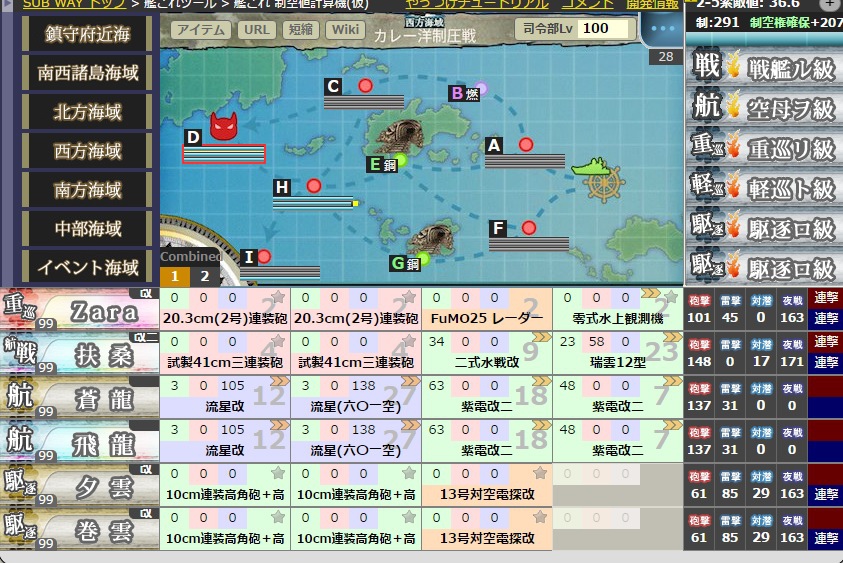843x563 pixels.
Task: Click the star on 夕雲's 13号対空電探改
Action: tap(540, 473)
